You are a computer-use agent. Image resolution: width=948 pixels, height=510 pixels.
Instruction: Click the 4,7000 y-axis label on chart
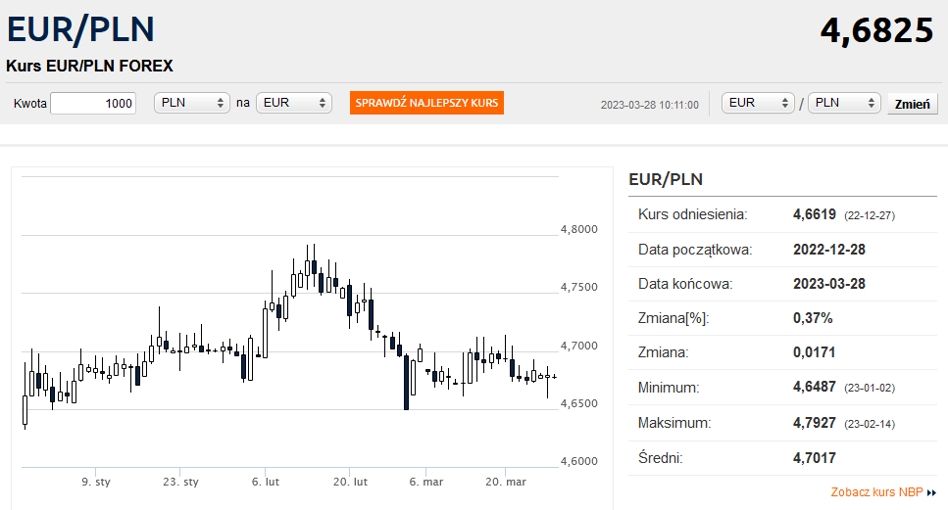579,346
